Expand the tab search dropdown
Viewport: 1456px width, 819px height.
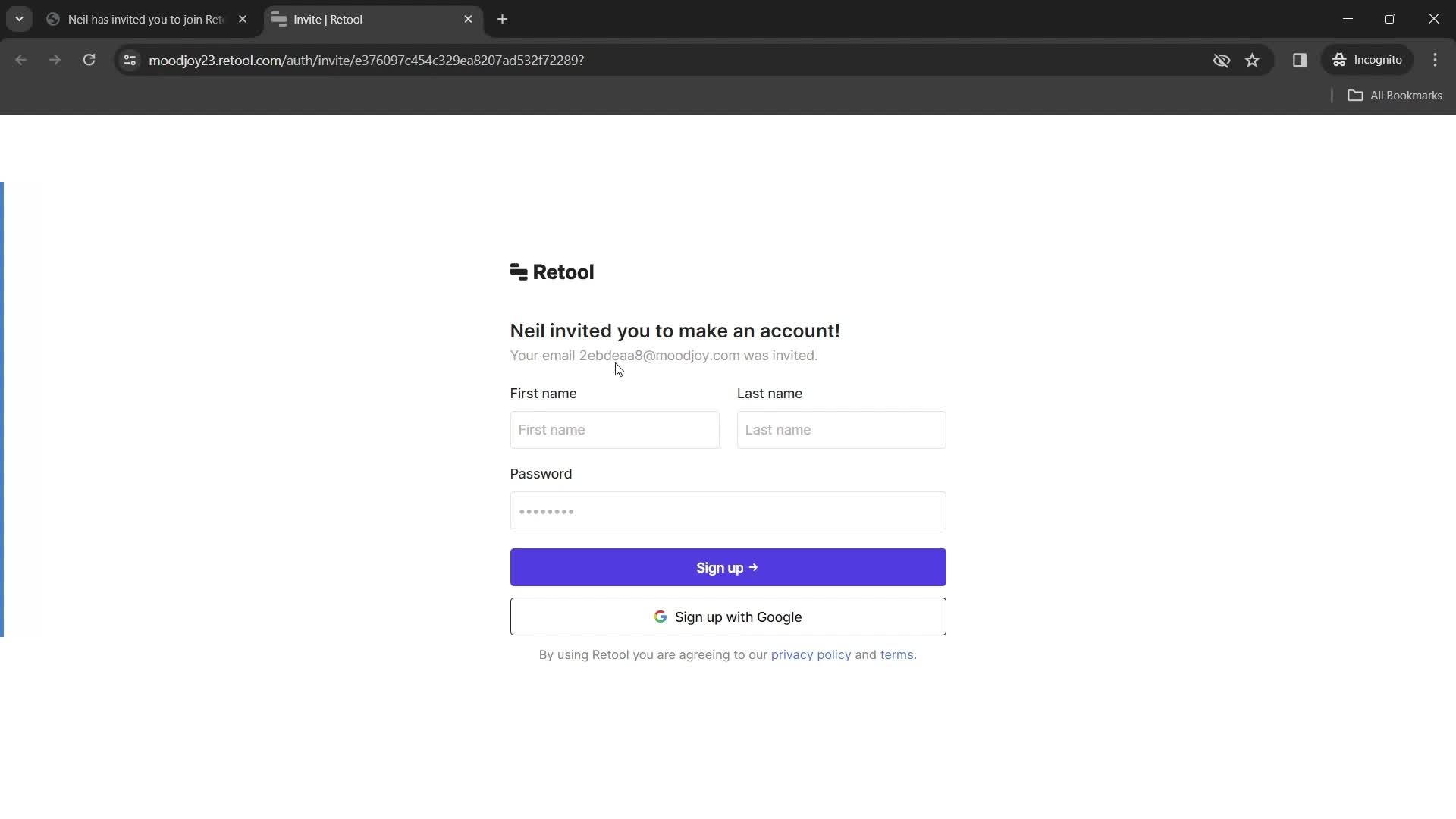point(19,19)
